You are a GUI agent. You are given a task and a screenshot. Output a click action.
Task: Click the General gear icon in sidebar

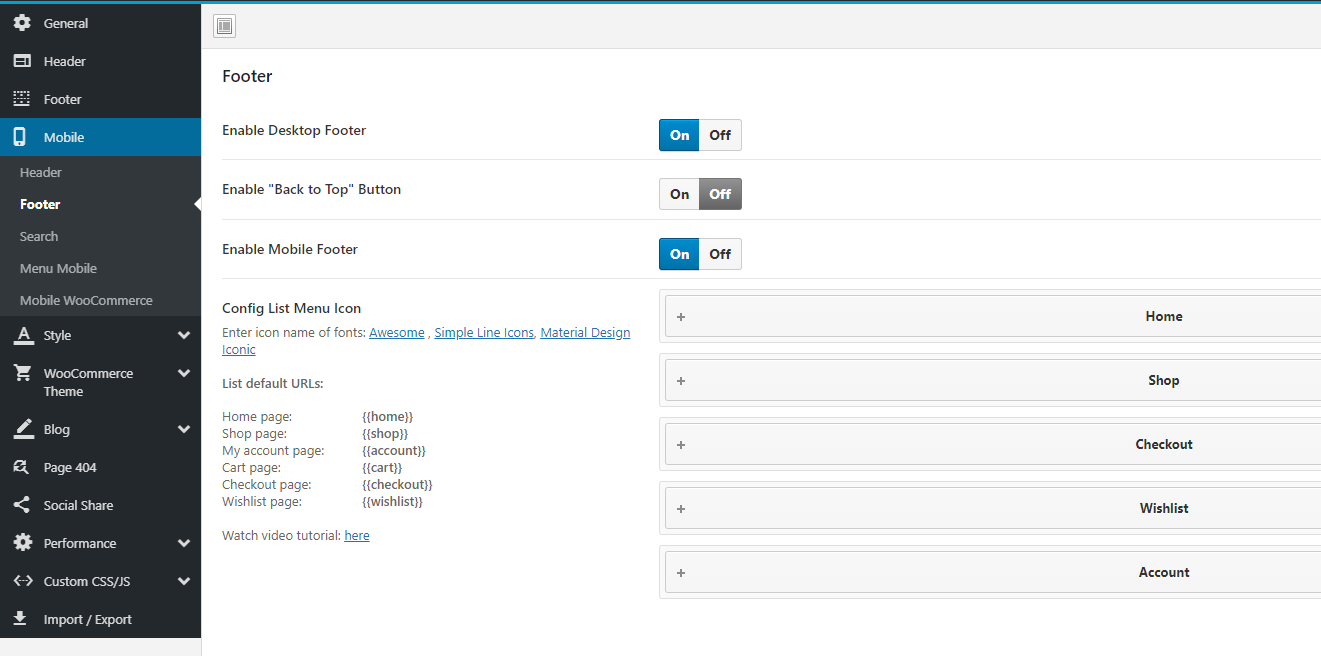[x=22, y=23]
